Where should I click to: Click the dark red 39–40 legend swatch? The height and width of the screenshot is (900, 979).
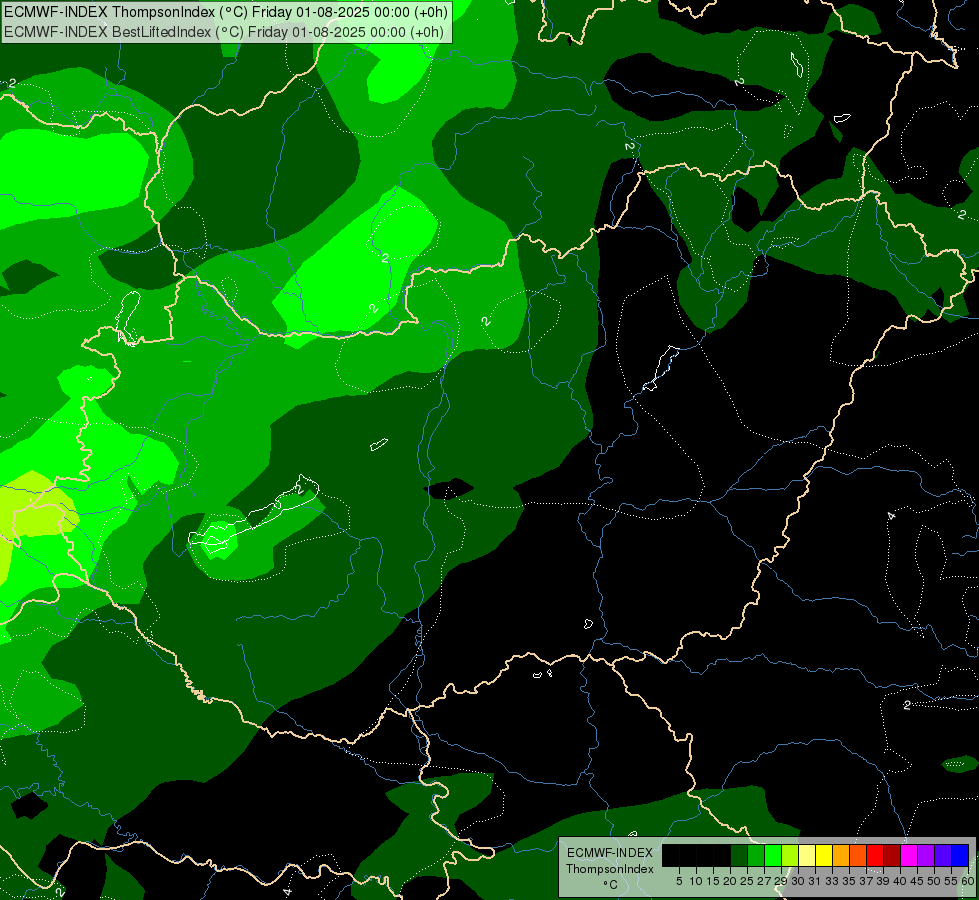click(892, 855)
